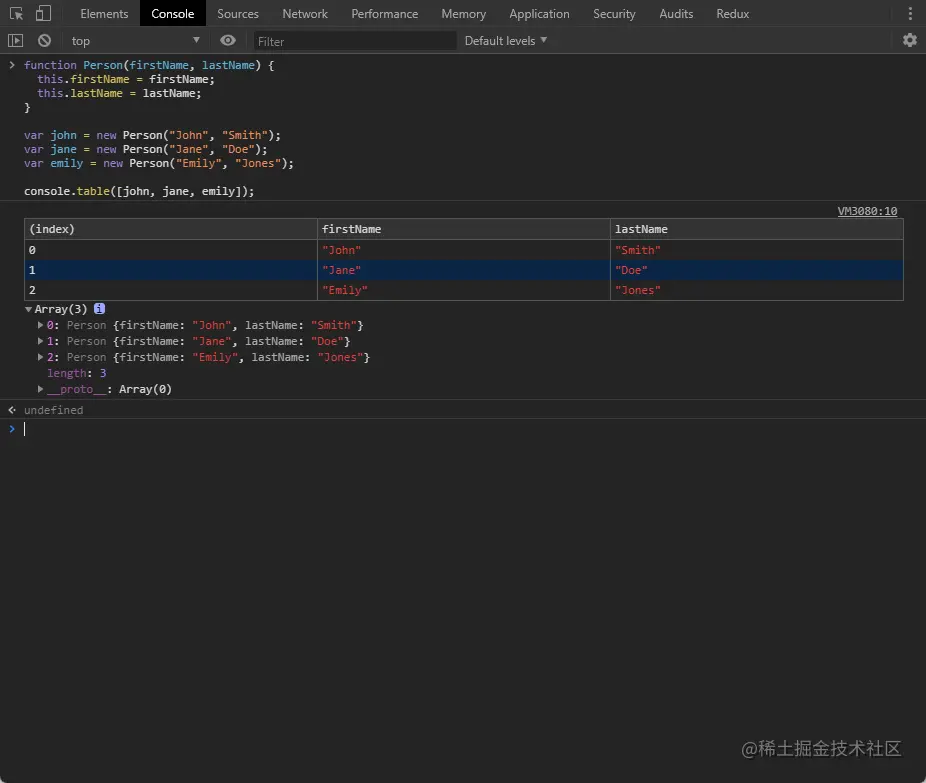Viewport: 926px width, 783px height.
Task: Open console settings gear icon
Action: [x=909, y=41]
